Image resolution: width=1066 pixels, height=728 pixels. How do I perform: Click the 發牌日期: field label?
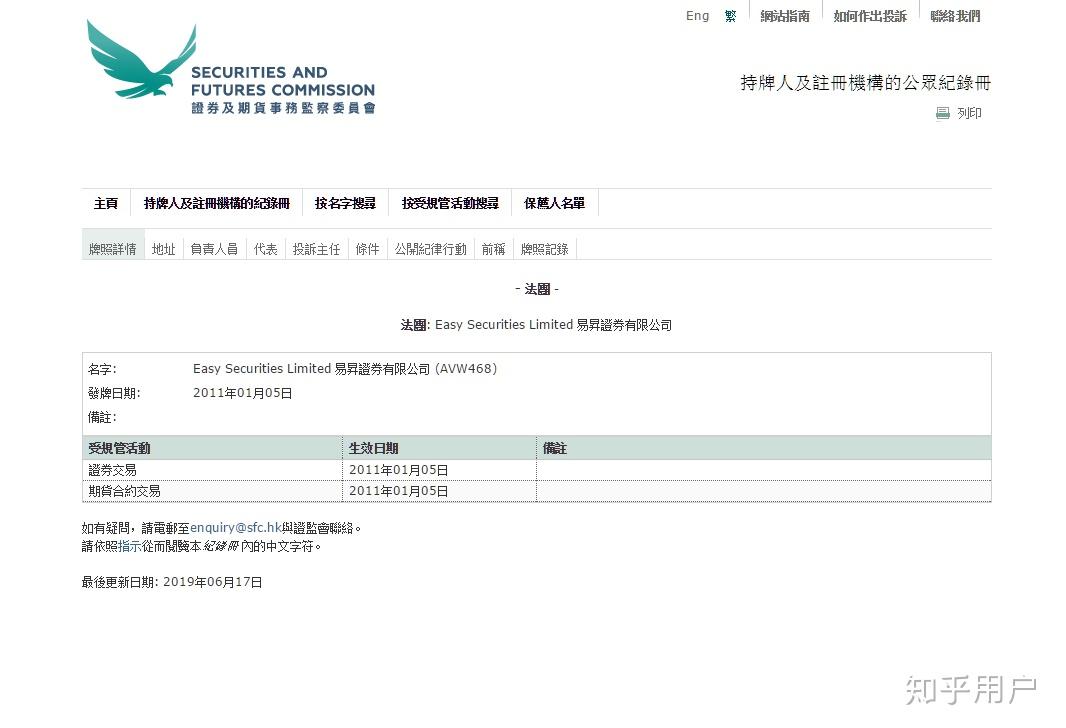coord(114,393)
